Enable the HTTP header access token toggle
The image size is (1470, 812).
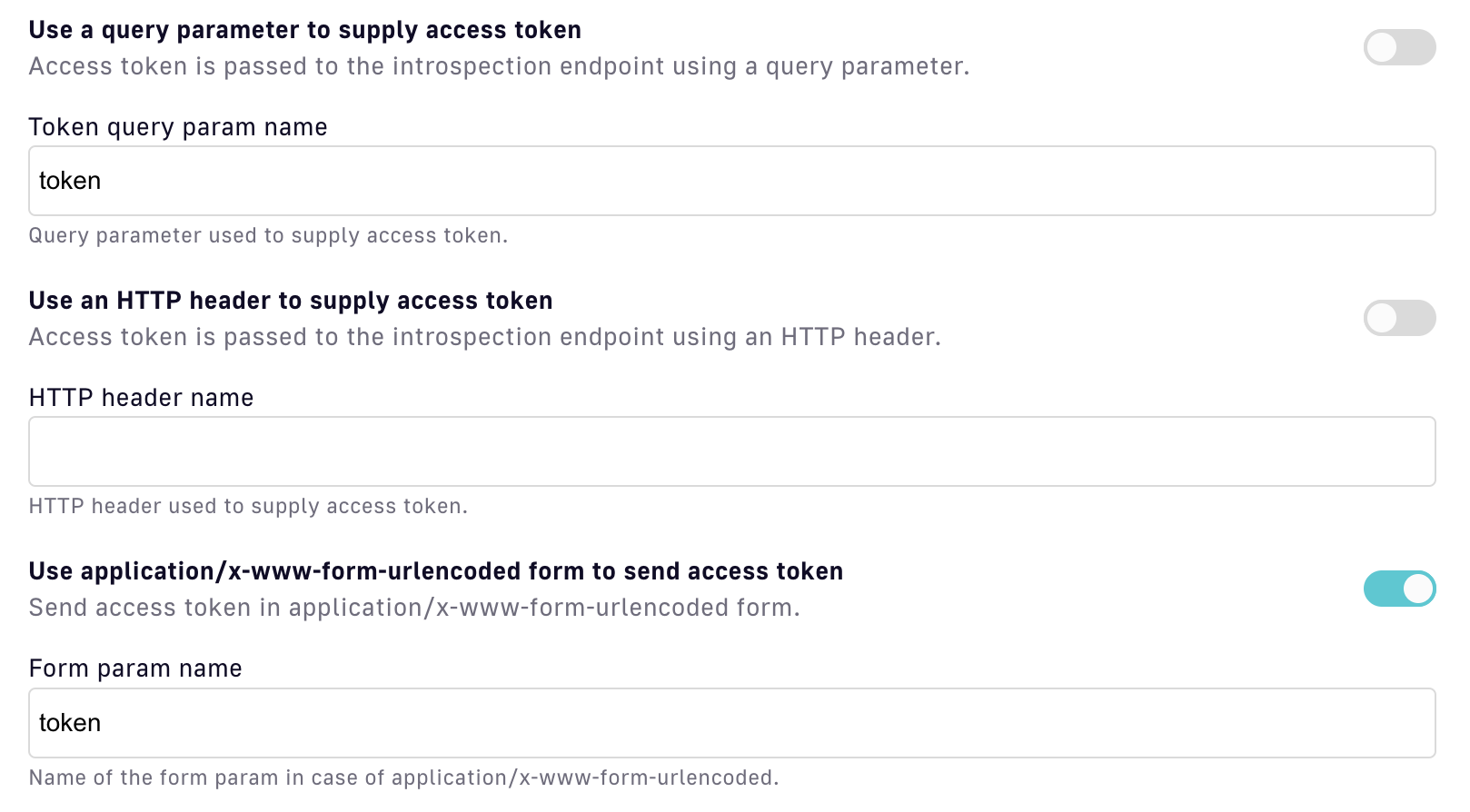point(1398,318)
